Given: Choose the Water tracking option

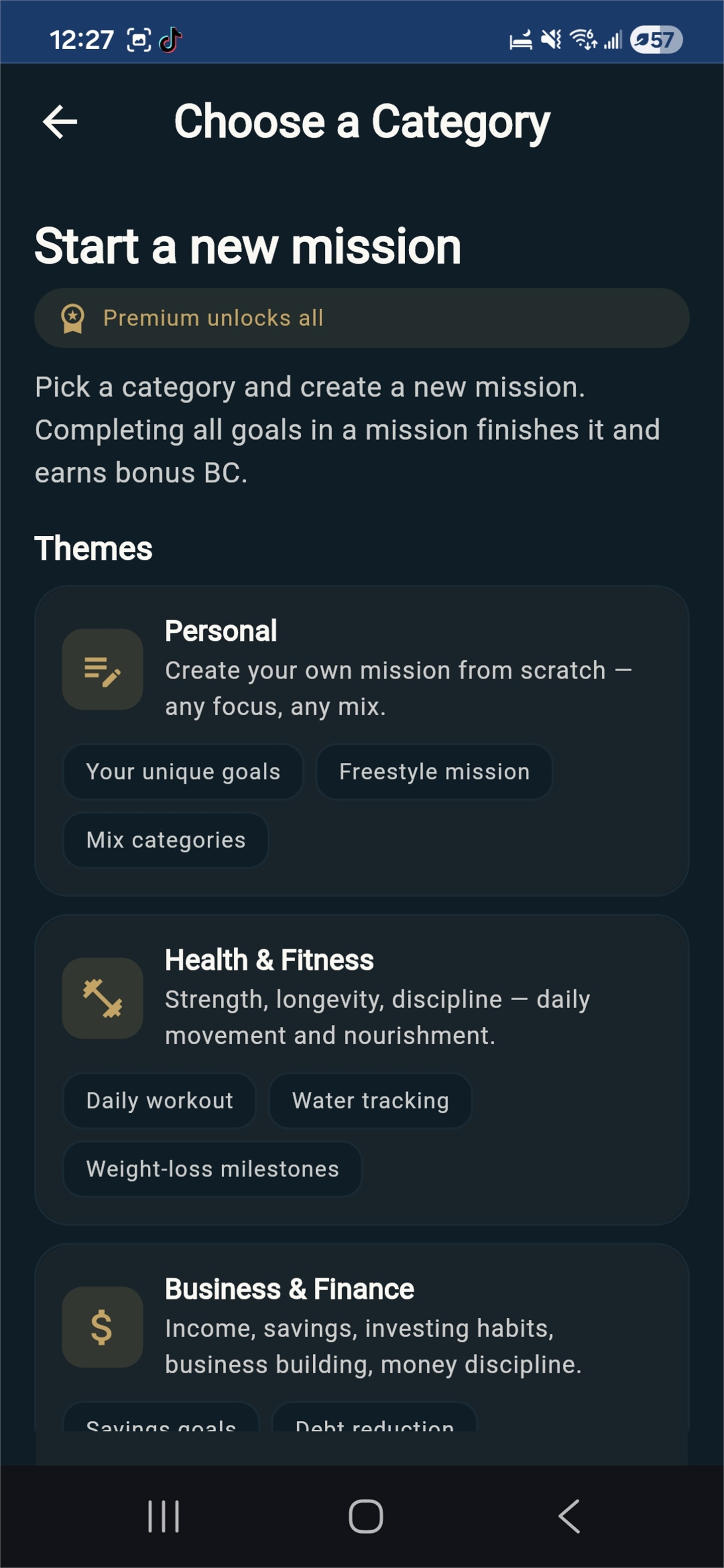Looking at the screenshot, I should pyautogui.click(x=370, y=1101).
